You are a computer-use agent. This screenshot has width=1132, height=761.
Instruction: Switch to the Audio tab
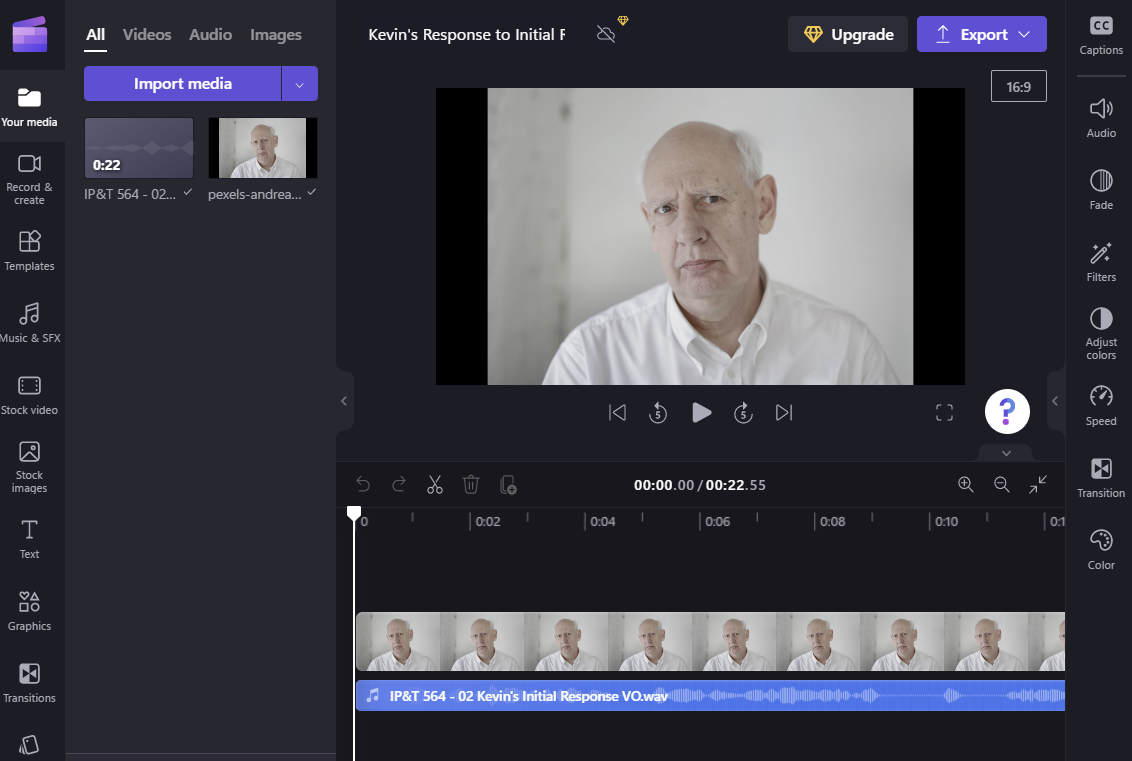(210, 35)
